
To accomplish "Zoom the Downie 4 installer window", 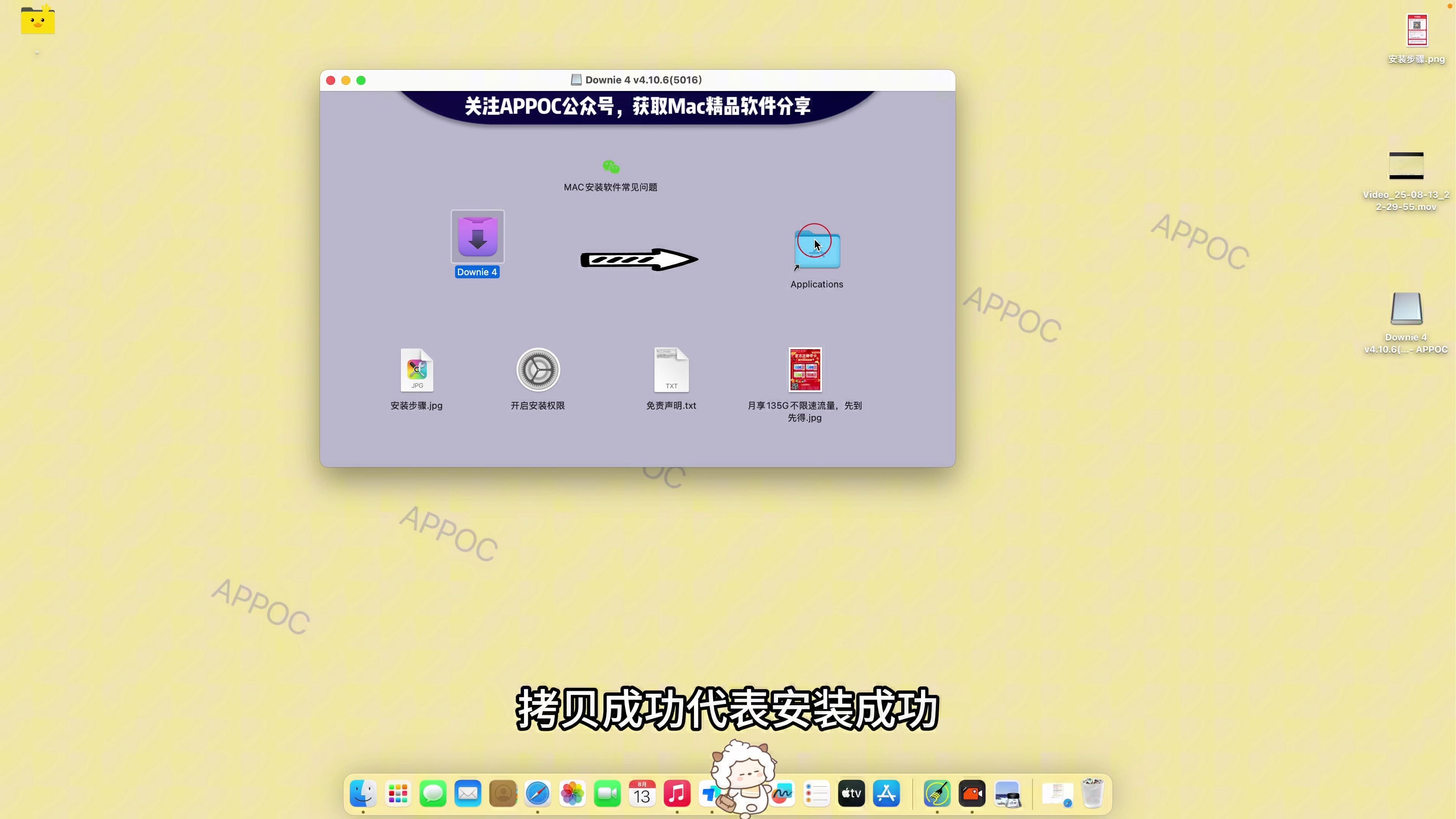I will pyautogui.click(x=361, y=80).
